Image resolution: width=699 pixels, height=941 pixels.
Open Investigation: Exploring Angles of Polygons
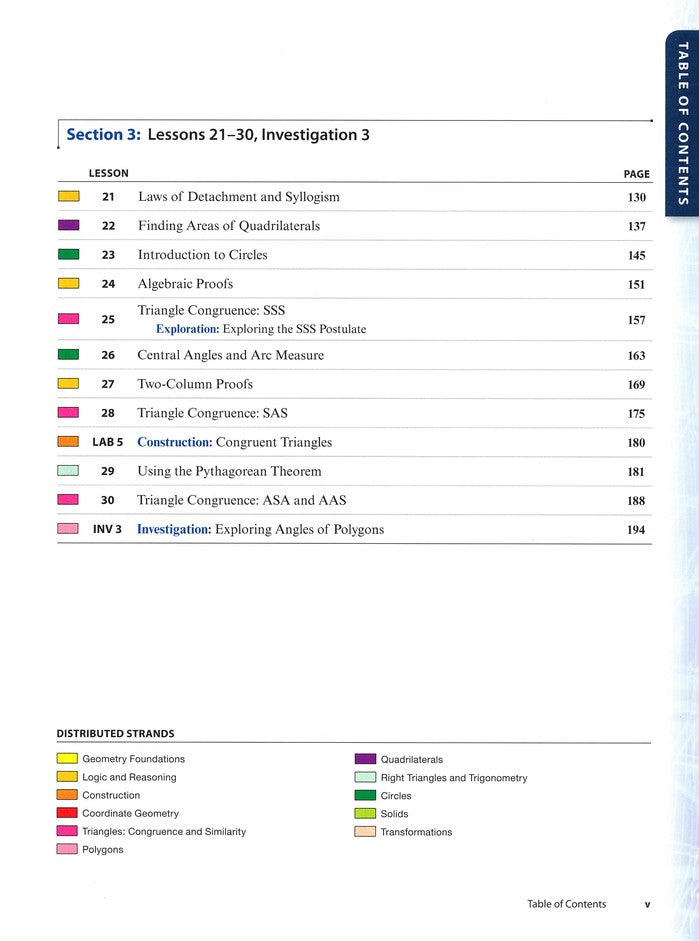tap(260, 529)
